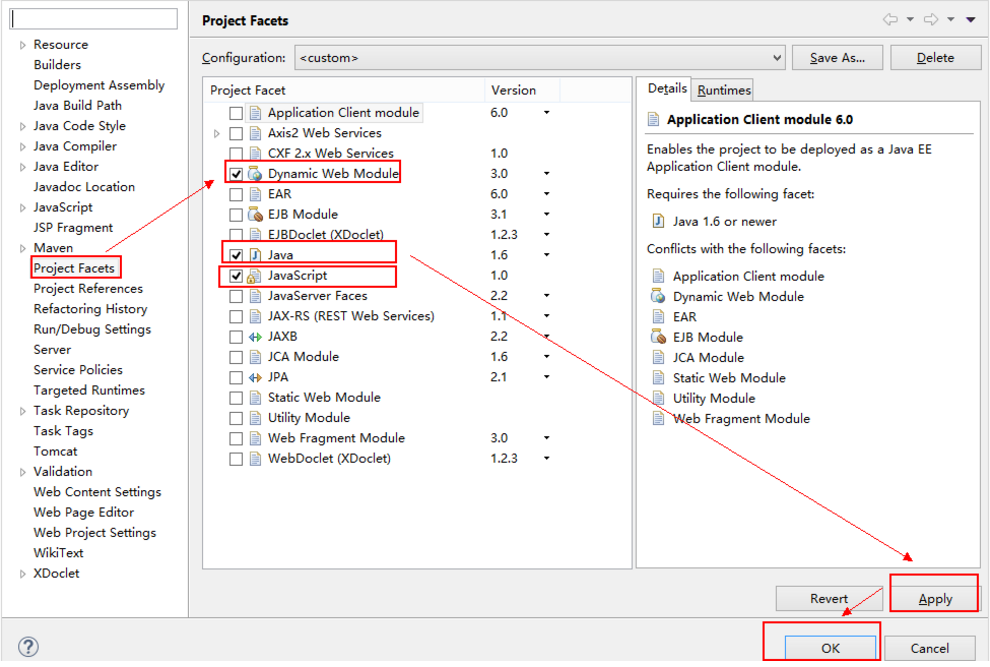Enable the JavaServer Faces checkbox
This screenshot has height=667, width=990.
pos(236,296)
